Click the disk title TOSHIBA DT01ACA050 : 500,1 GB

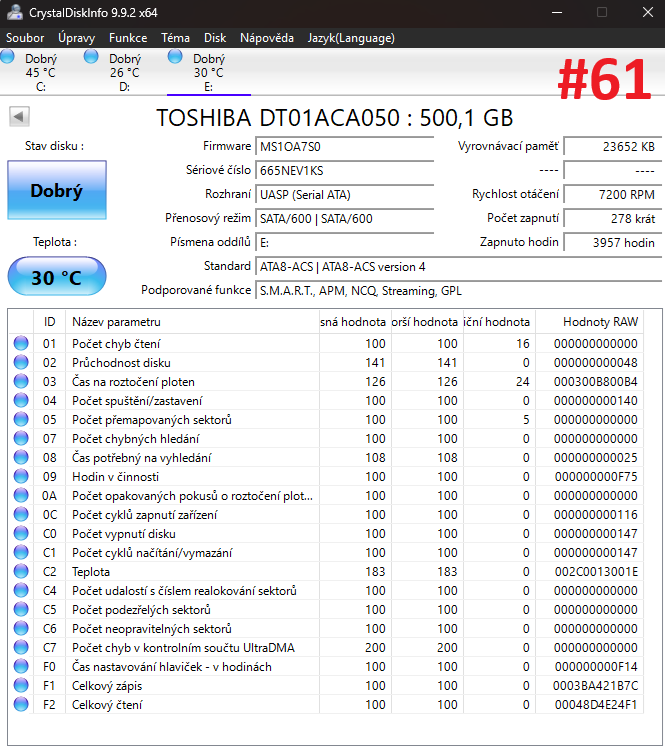click(334, 118)
